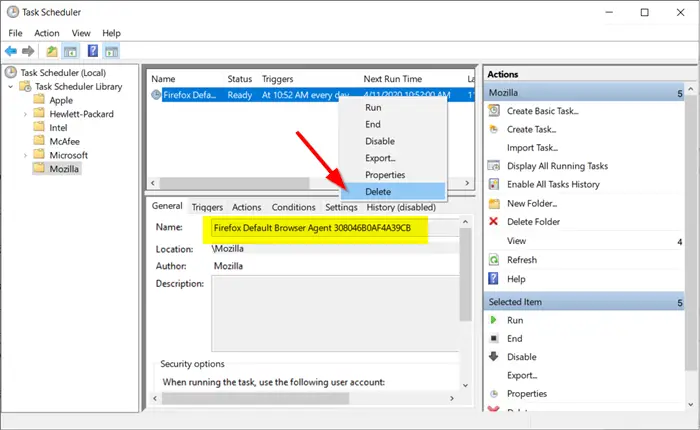Collapse the Selected Item section header
Image resolution: width=700 pixels, height=430 pixels.
(x=679, y=302)
